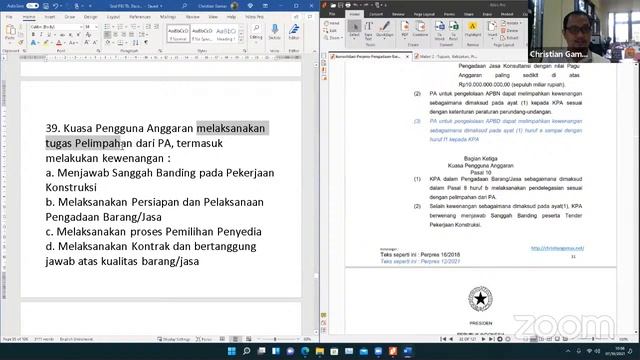Sort paragraph button (A-Z)
640x360 pixels.
pos(136,42)
